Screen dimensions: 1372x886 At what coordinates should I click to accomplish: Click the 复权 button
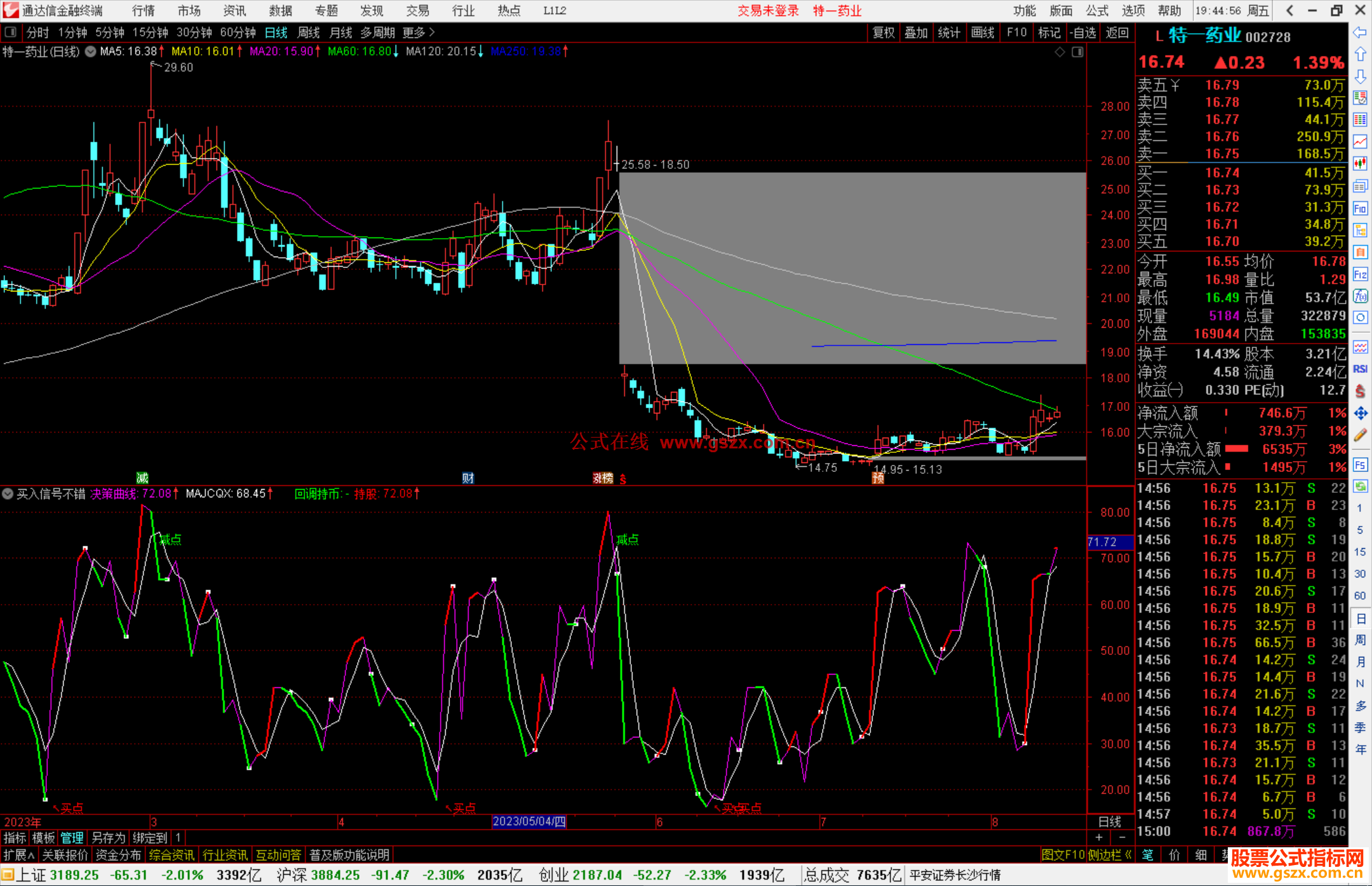pyautogui.click(x=884, y=32)
